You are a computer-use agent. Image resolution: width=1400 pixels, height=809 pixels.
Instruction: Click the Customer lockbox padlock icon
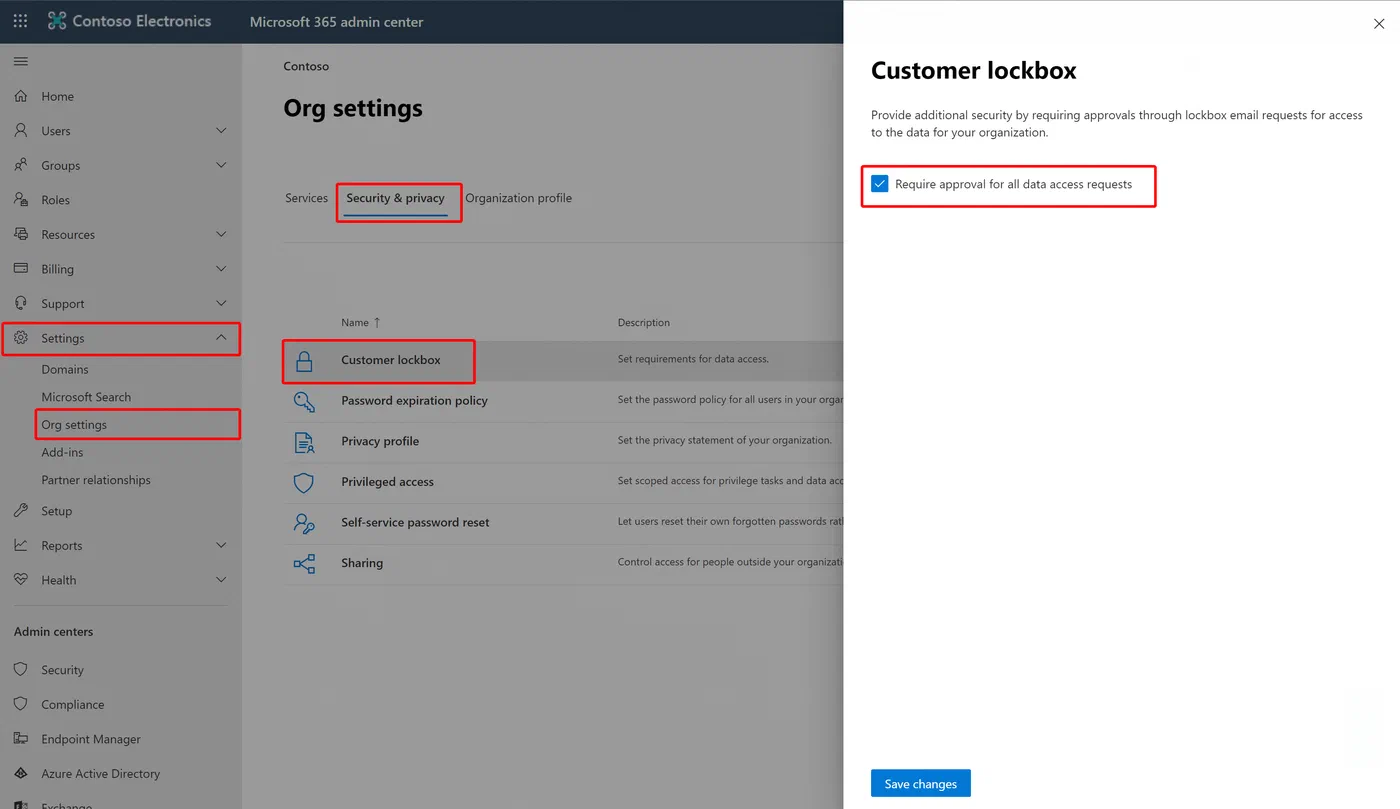[304, 361]
